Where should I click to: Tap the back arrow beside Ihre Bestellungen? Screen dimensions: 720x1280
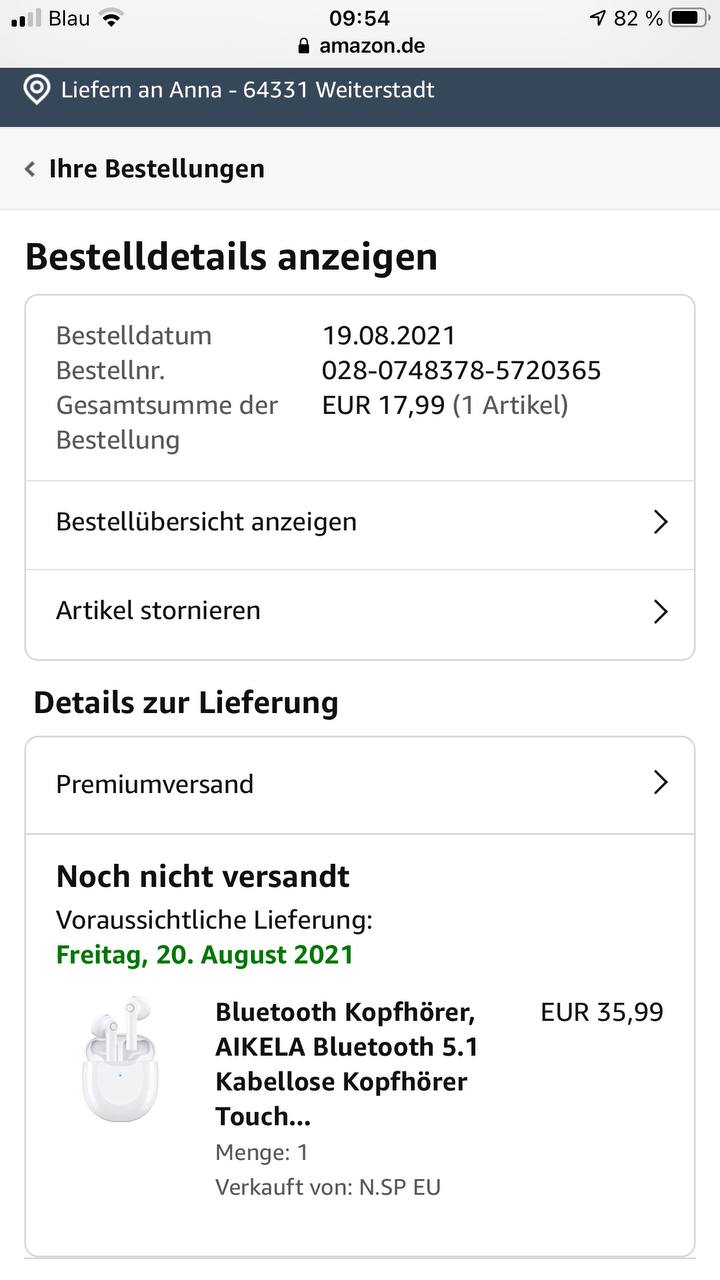coord(30,169)
